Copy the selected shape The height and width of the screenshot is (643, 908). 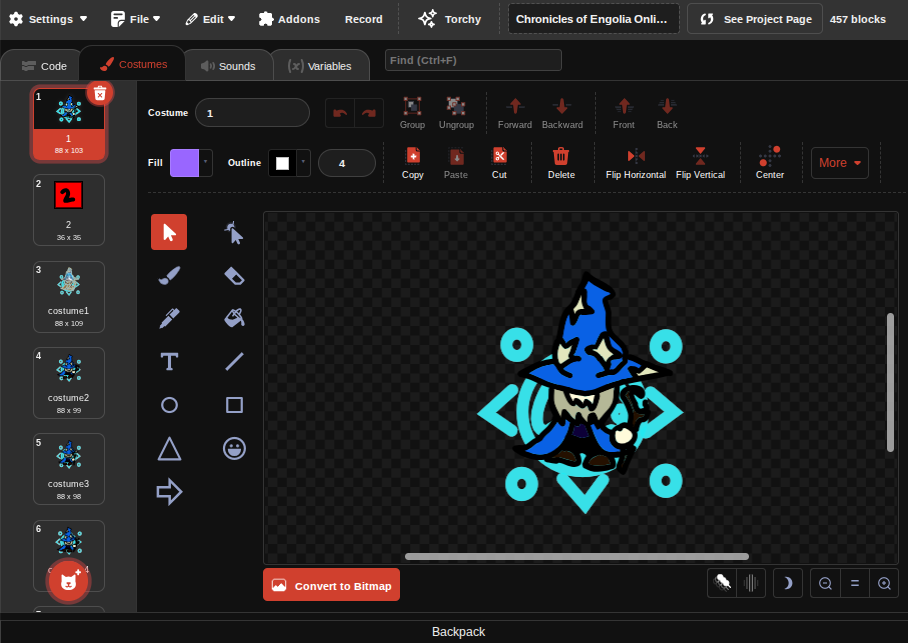413,163
